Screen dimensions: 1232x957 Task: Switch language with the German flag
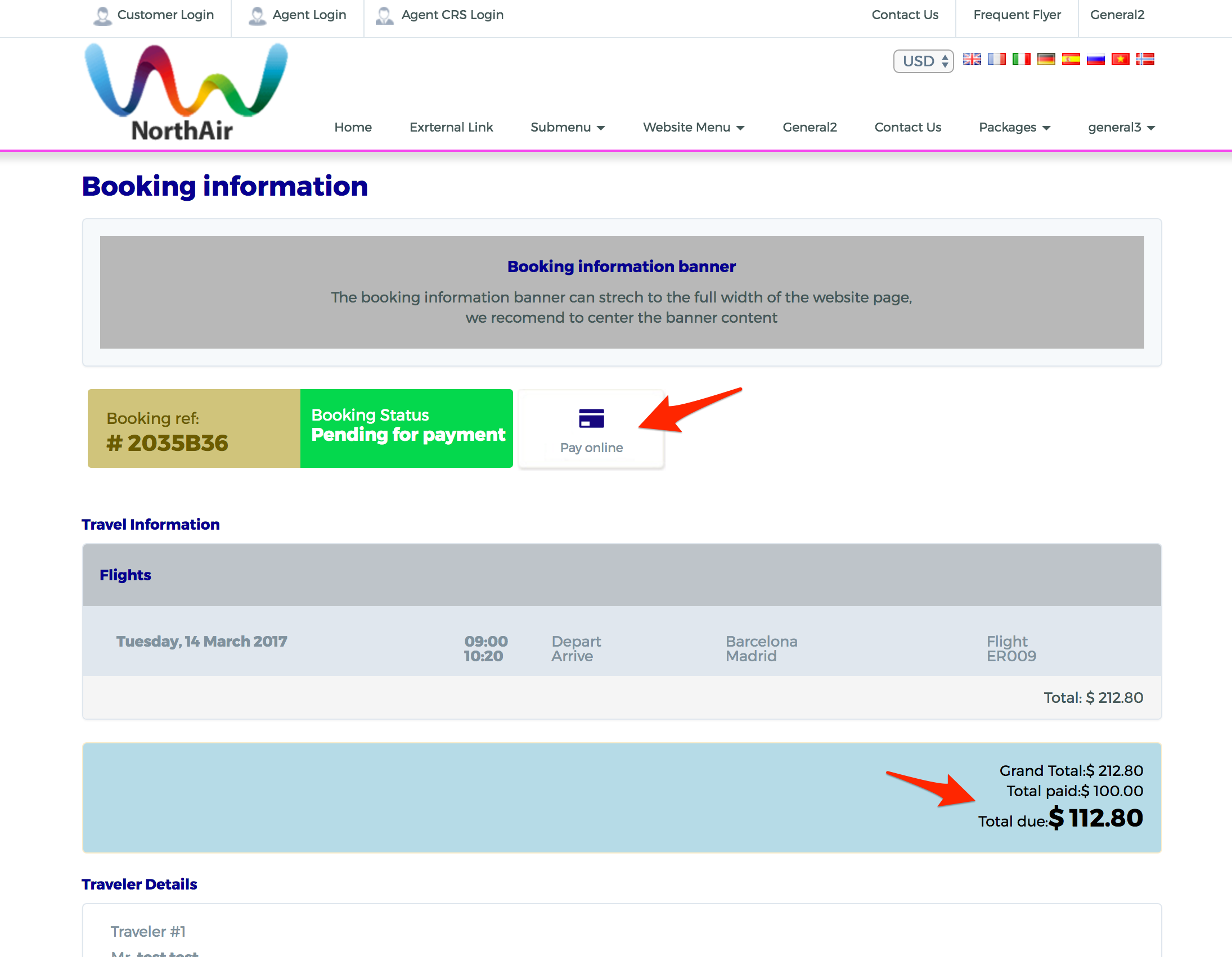coord(1046,59)
